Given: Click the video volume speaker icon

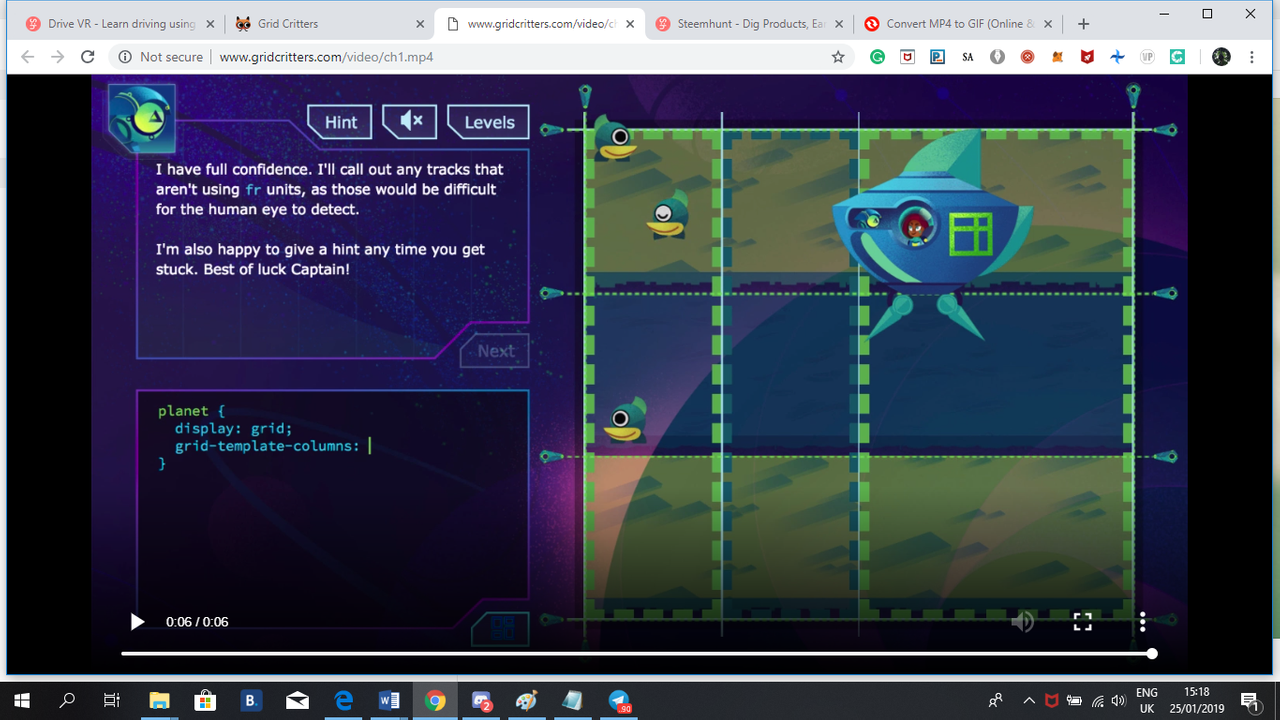Looking at the screenshot, I should pyautogui.click(x=1022, y=622).
